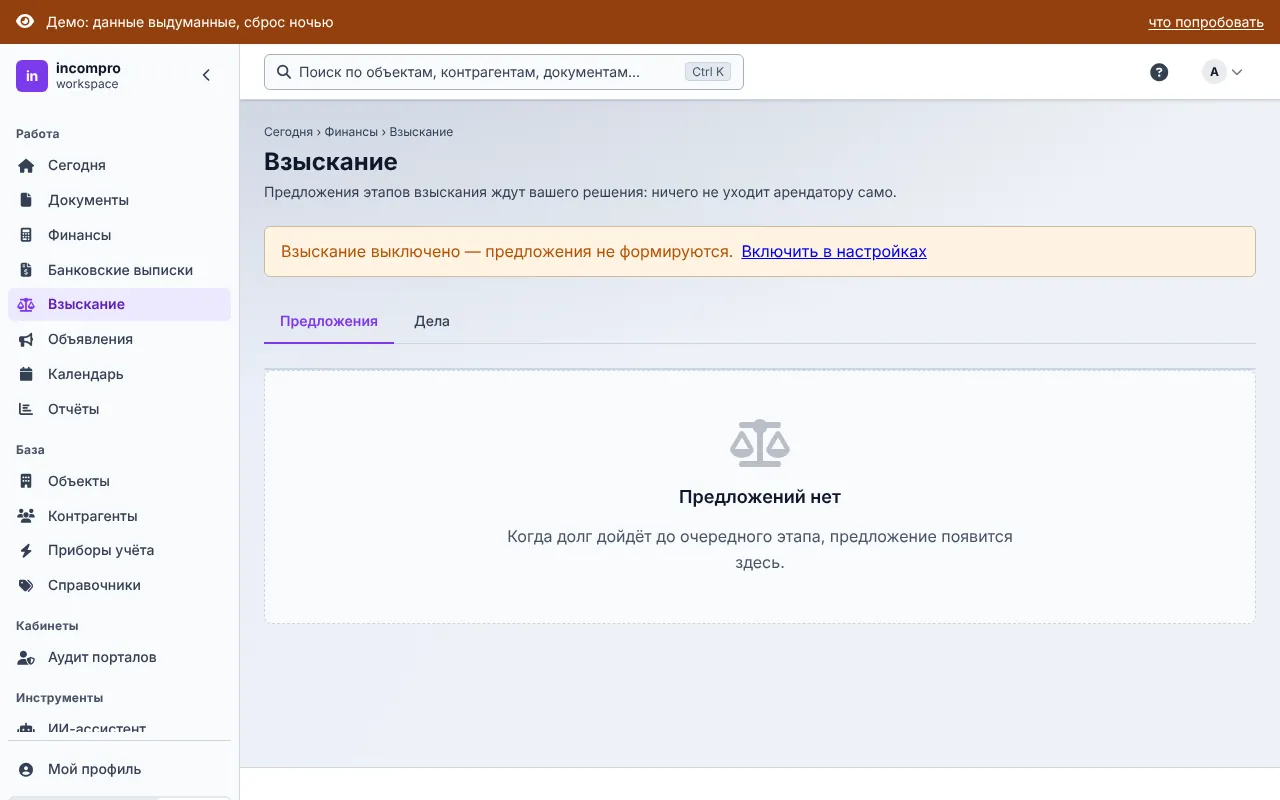Click the Финансы breadcrumb link
Image resolution: width=1280 pixels, height=800 pixels.
pyautogui.click(x=351, y=132)
